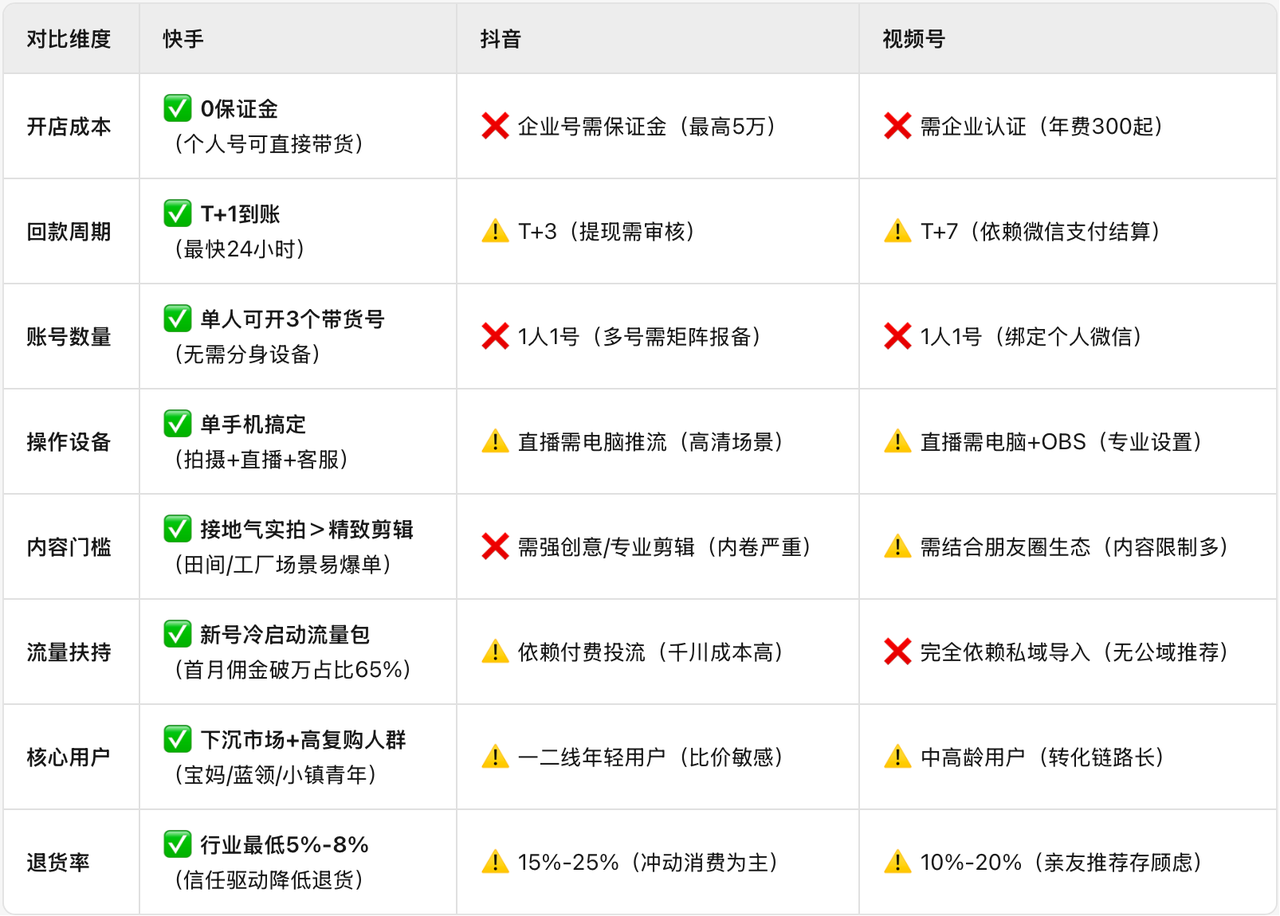The image size is (1280, 916).
Task: Select the 快手 column header
Action: 184,39
